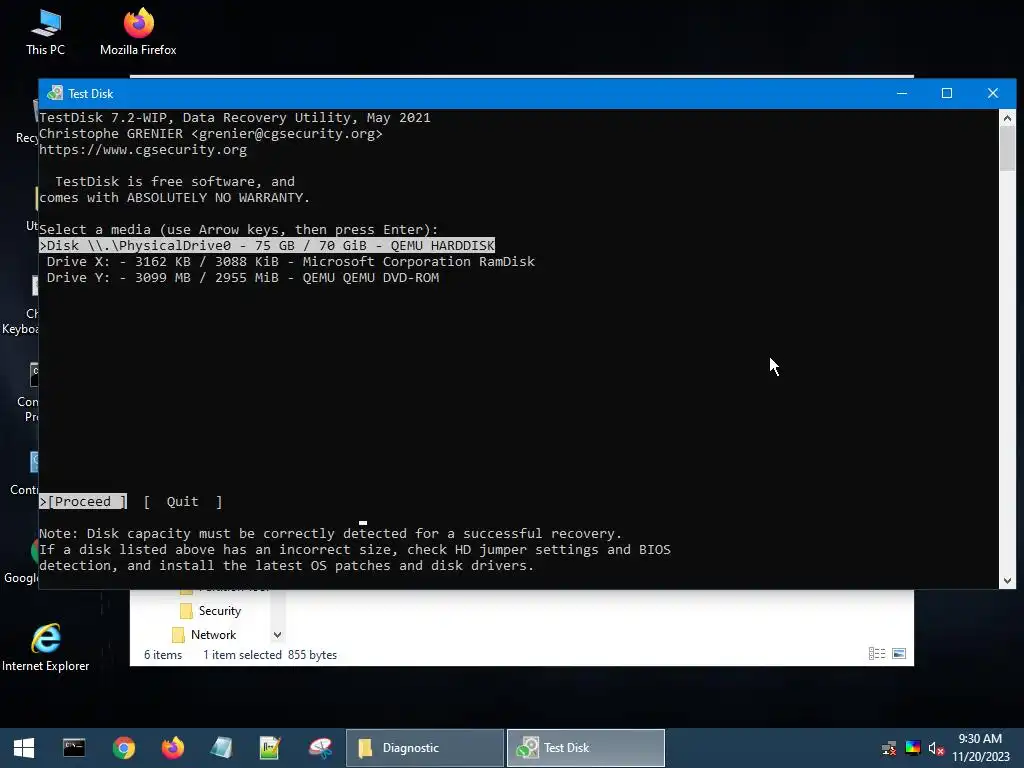Click the grenier@cgsecurity.org email text
The width and height of the screenshot is (1024, 768).
[x=287, y=134]
